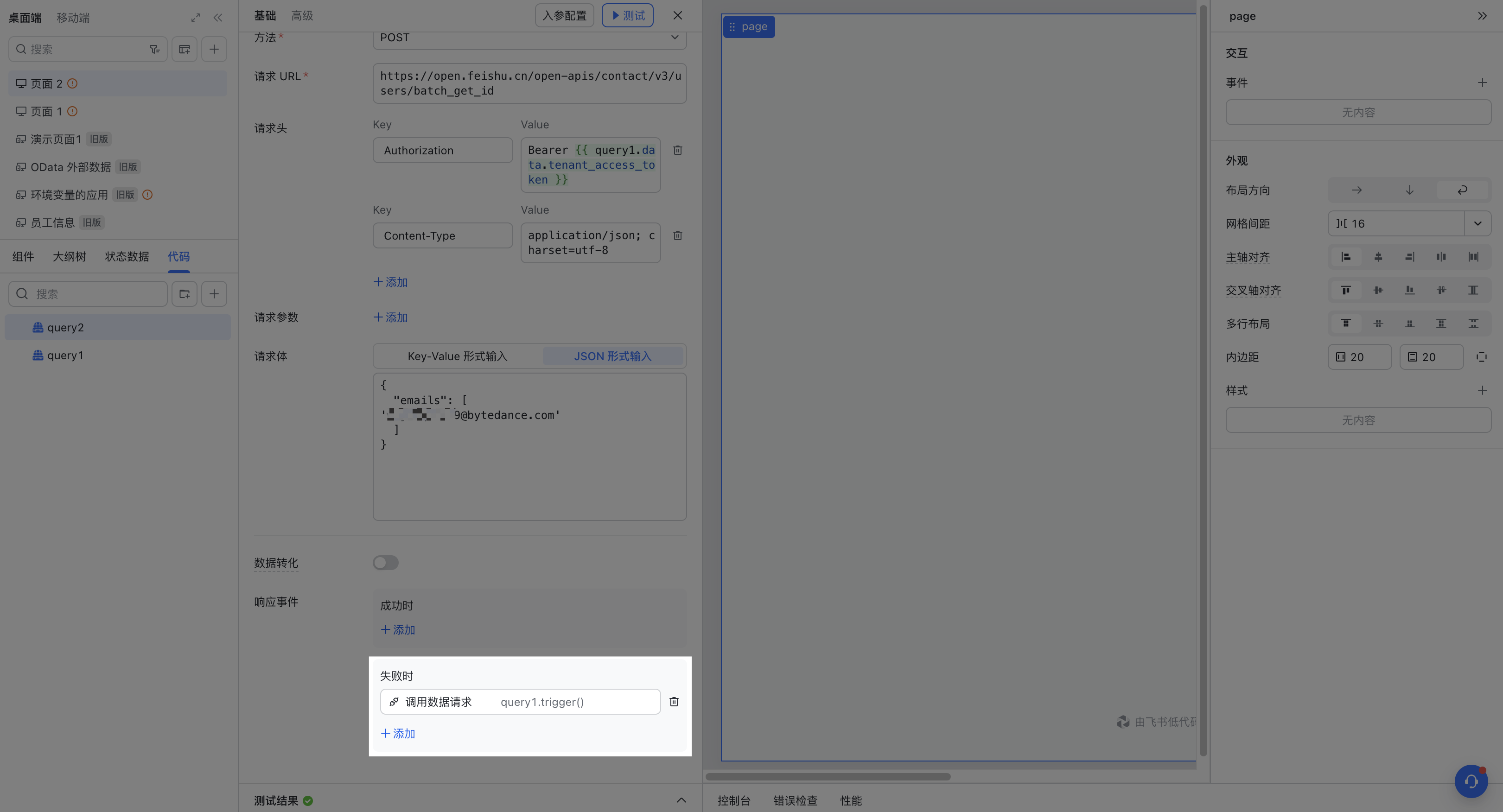Image resolution: width=1503 pixels, height=812 pixels.
Task: Open the 高级 tab
Action: (302, 16)
